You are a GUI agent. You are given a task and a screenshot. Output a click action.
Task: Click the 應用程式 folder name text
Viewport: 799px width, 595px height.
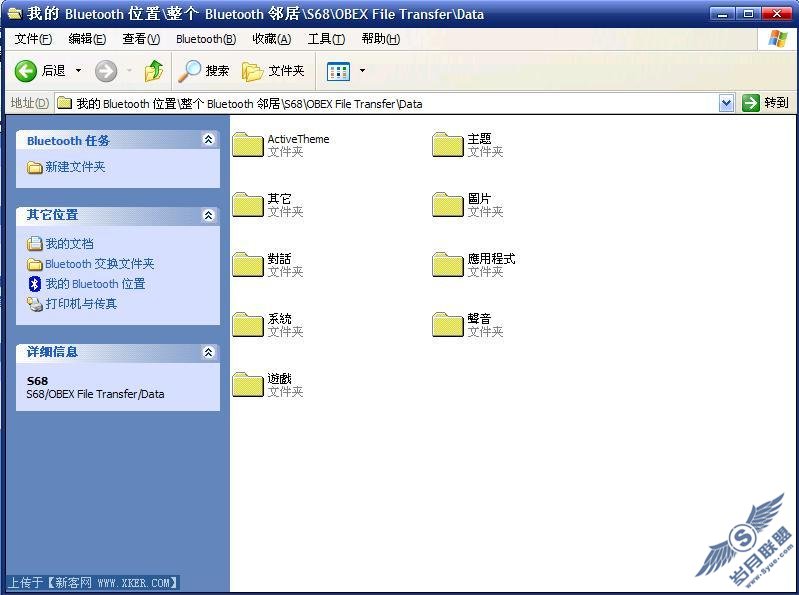click(x=491, y=259)
